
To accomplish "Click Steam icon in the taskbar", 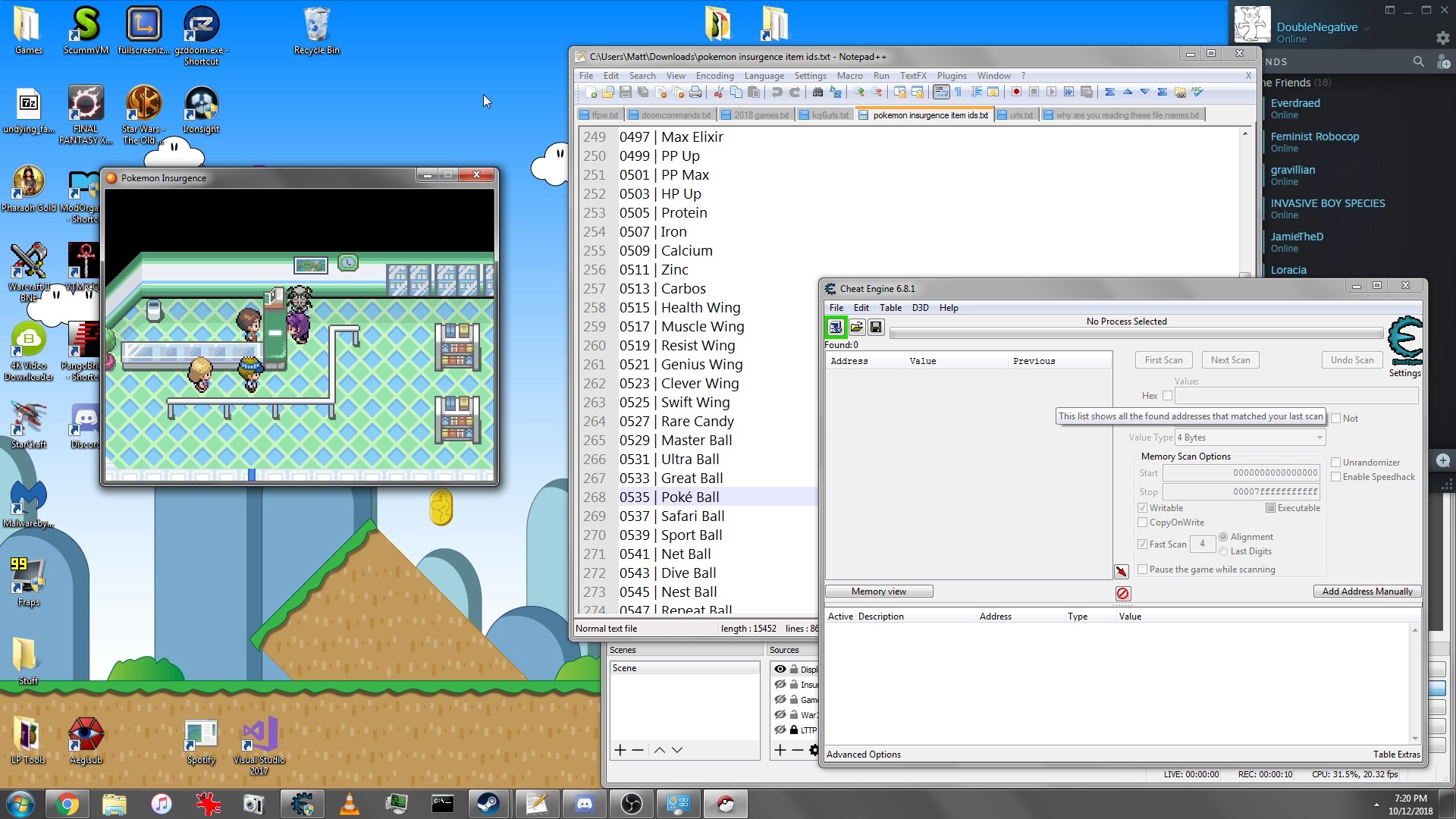I will (488, 804).
